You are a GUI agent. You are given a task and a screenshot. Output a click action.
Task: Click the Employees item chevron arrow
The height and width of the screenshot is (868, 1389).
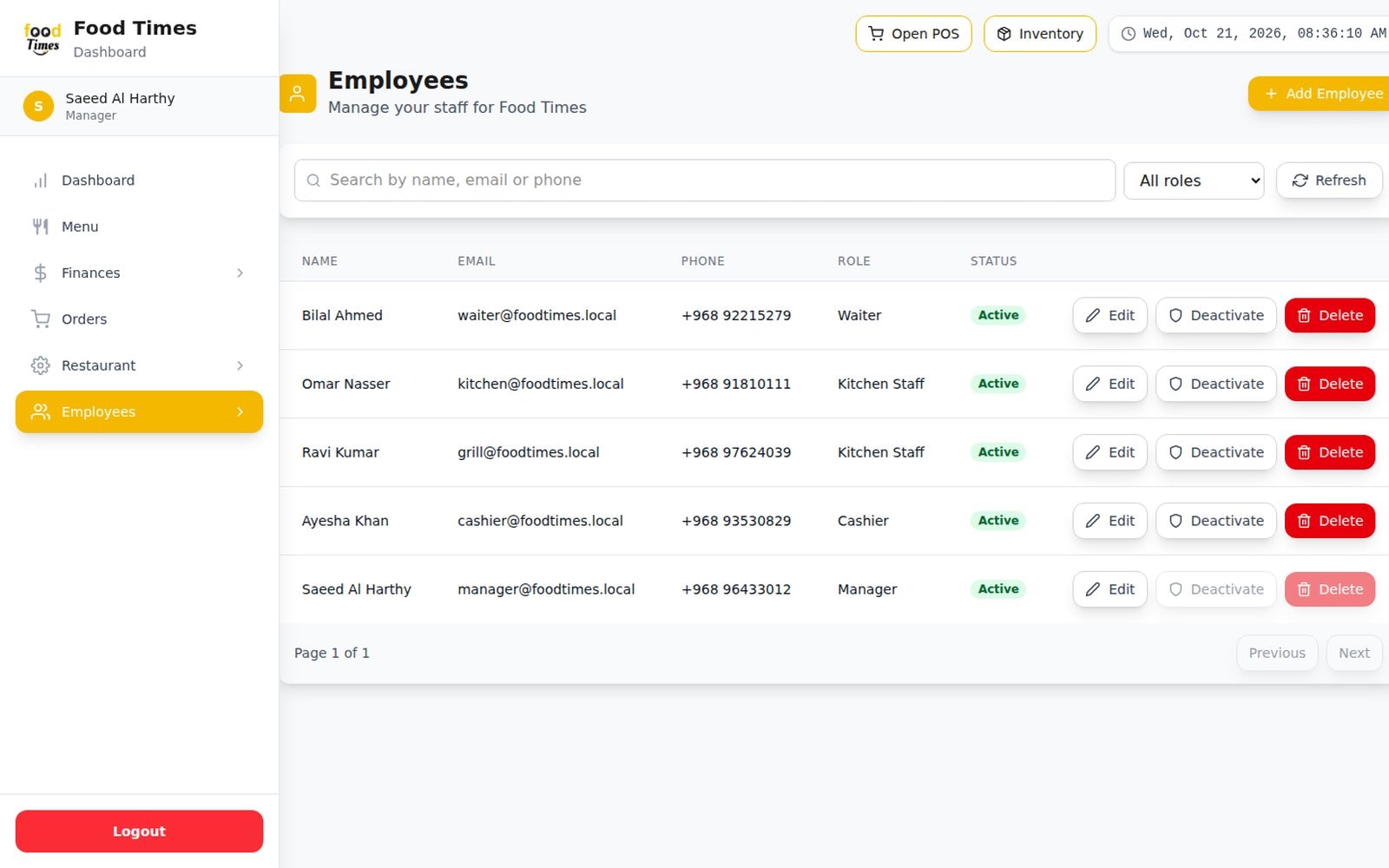[x=240, y=411]
